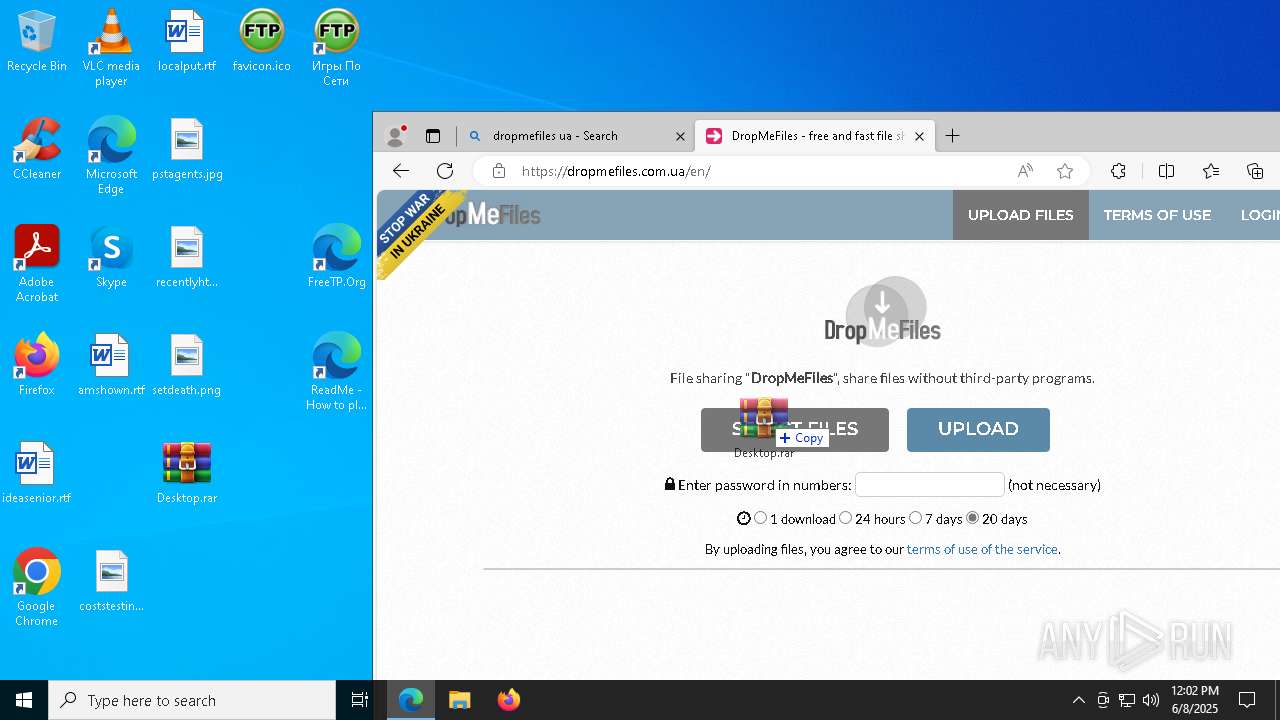Open network status tray icon
Screen dimensions: 1280x720
coord(1127,700)
